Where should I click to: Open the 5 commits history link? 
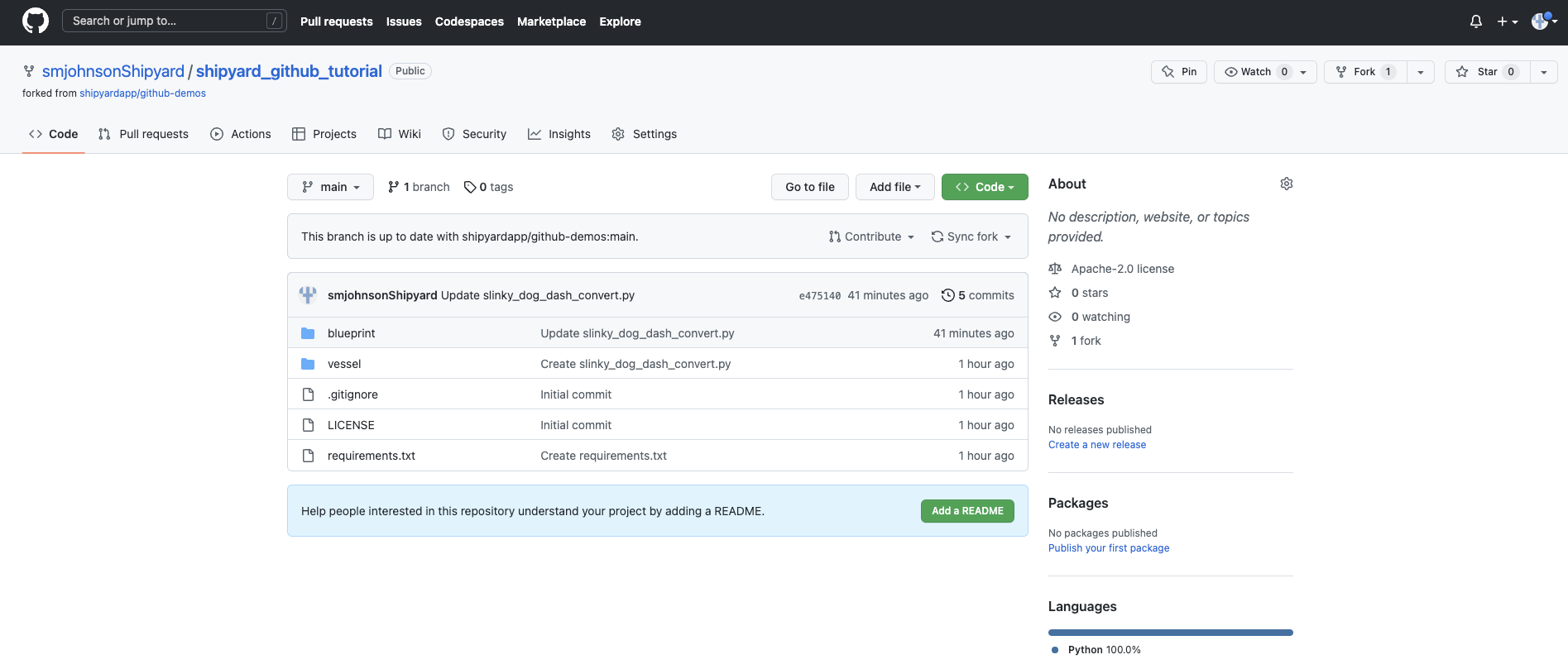coord(978,295)
